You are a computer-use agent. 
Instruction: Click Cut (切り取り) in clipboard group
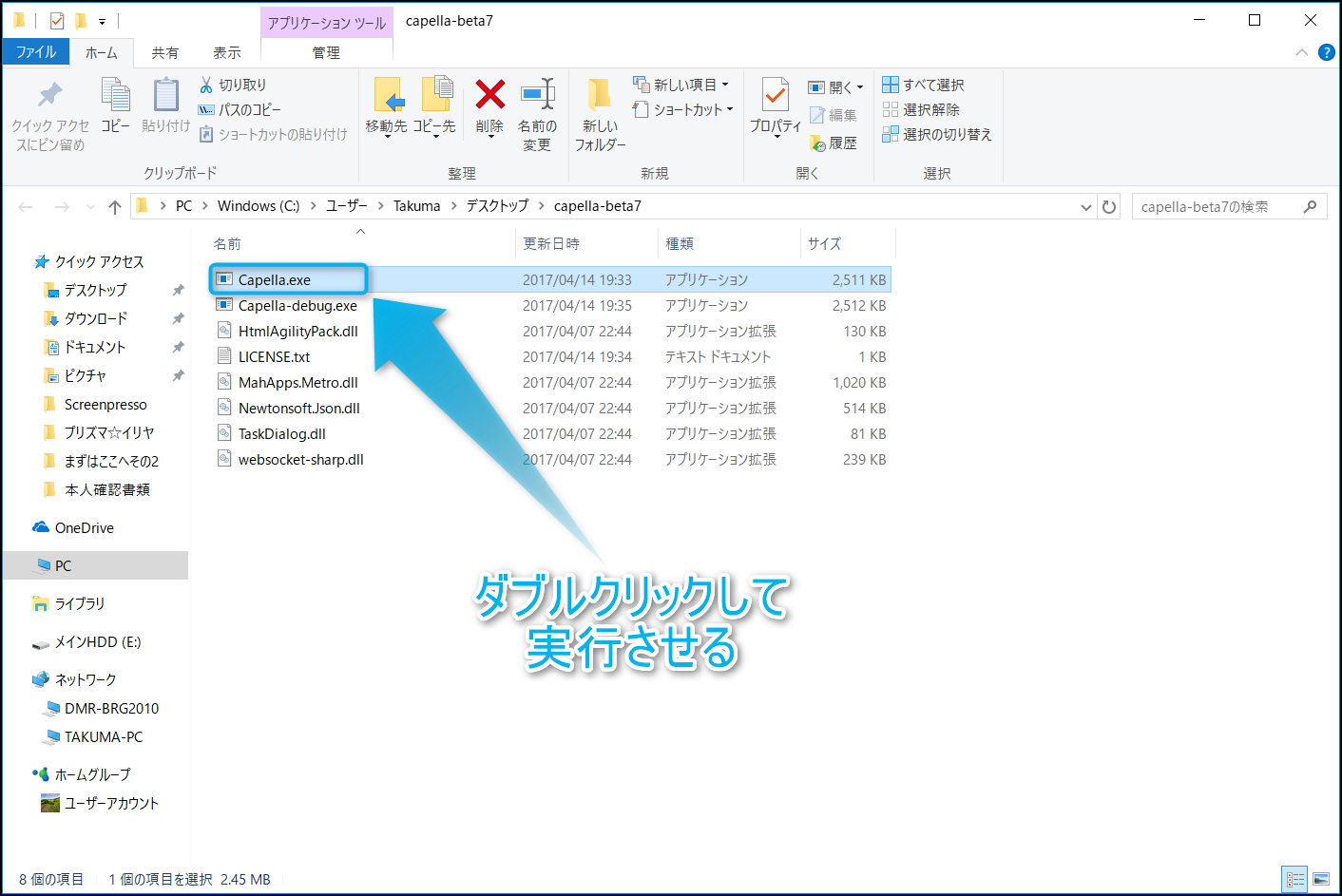[x=234, y=85]
